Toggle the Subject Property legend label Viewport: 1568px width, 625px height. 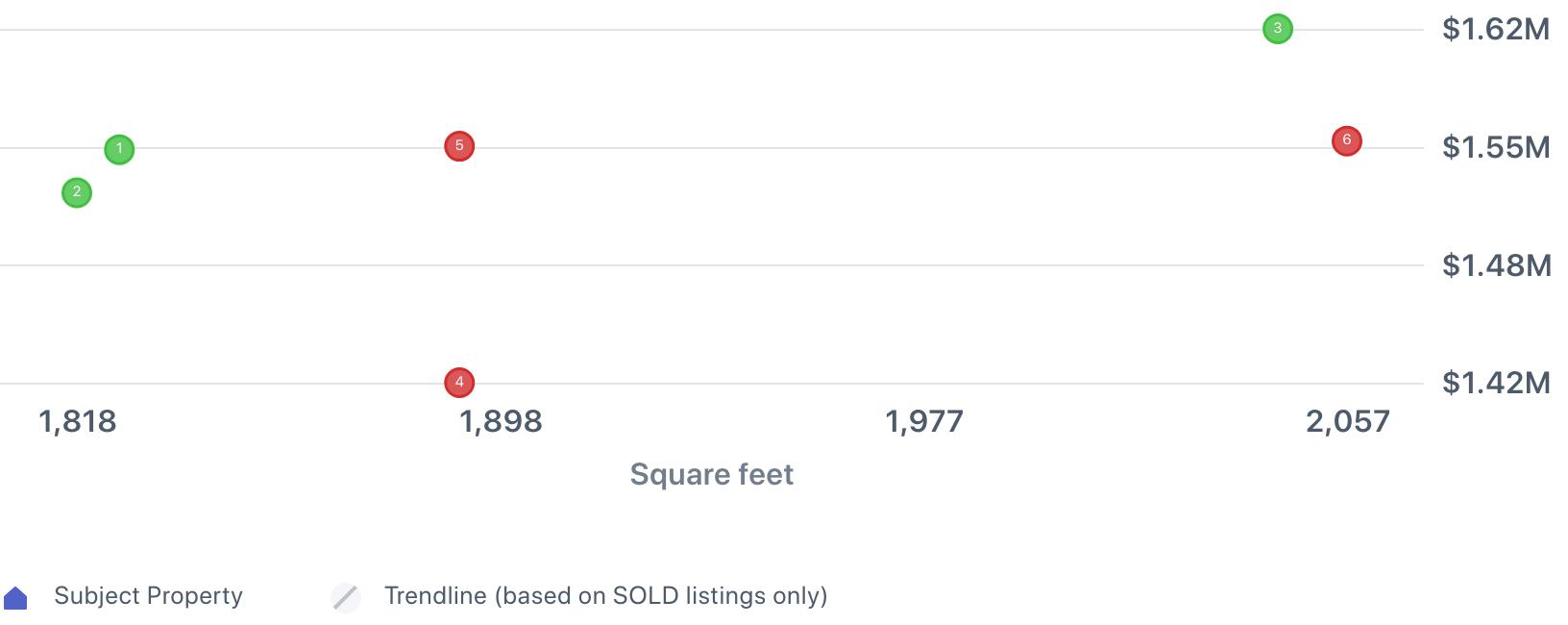149,596
